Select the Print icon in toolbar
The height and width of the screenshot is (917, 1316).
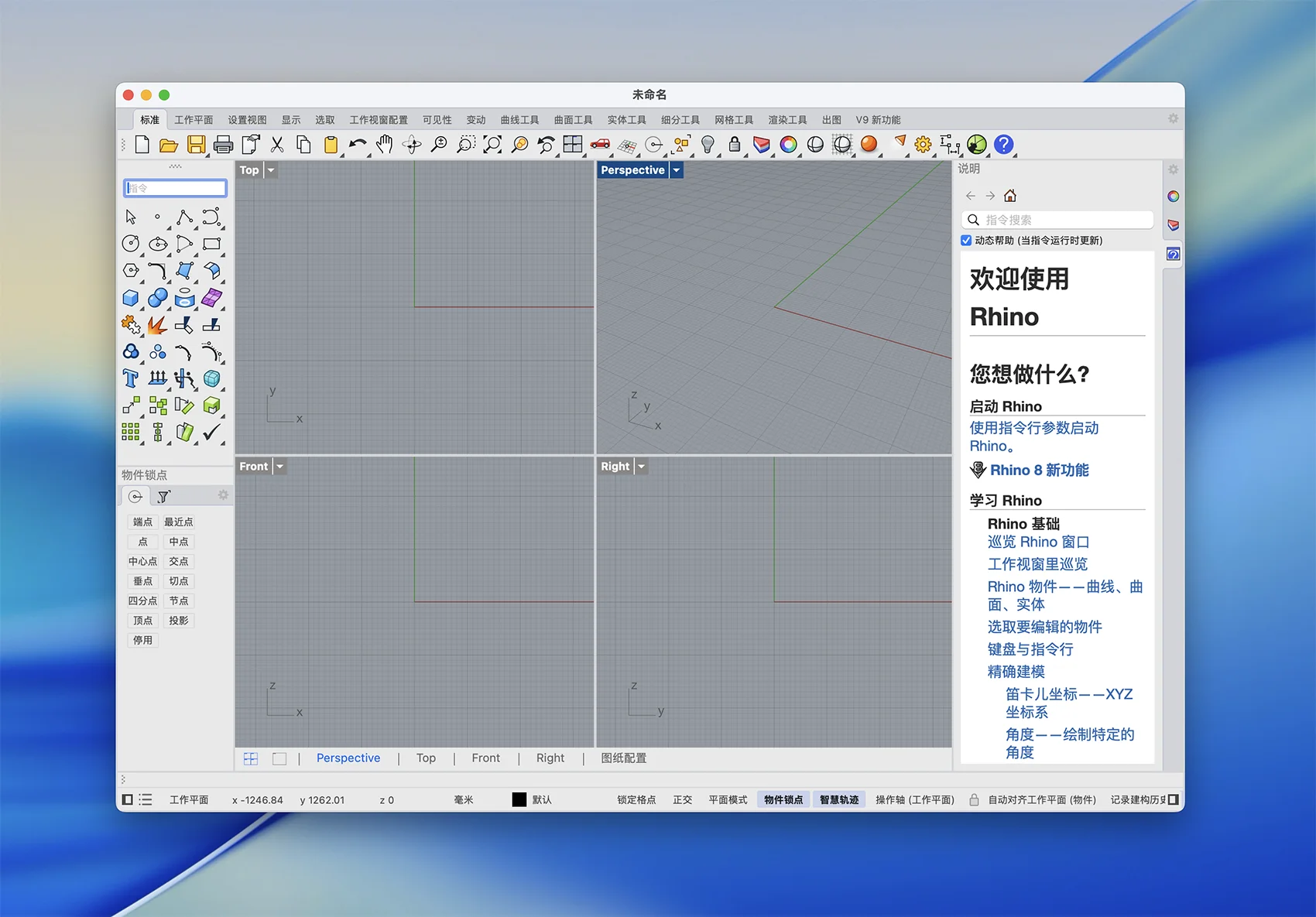pos(224,145)
